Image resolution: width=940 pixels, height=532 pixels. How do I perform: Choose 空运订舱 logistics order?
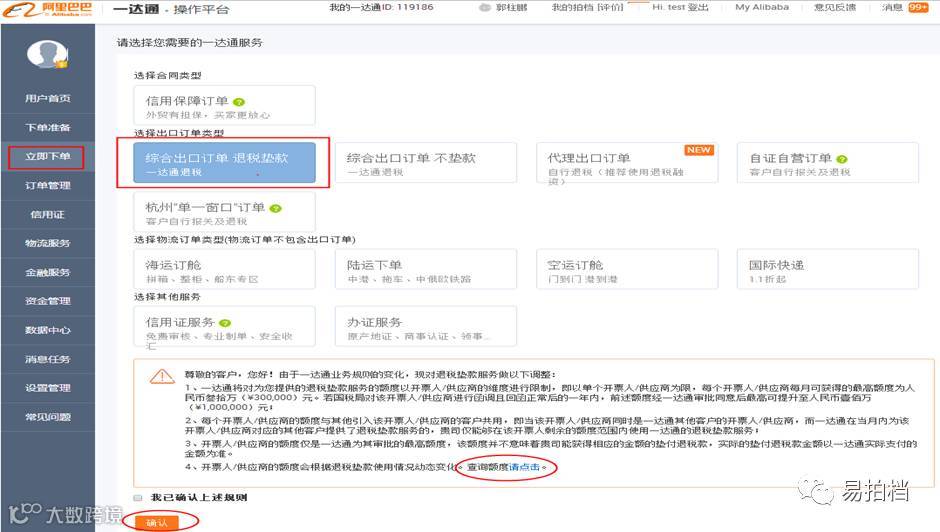627,269
